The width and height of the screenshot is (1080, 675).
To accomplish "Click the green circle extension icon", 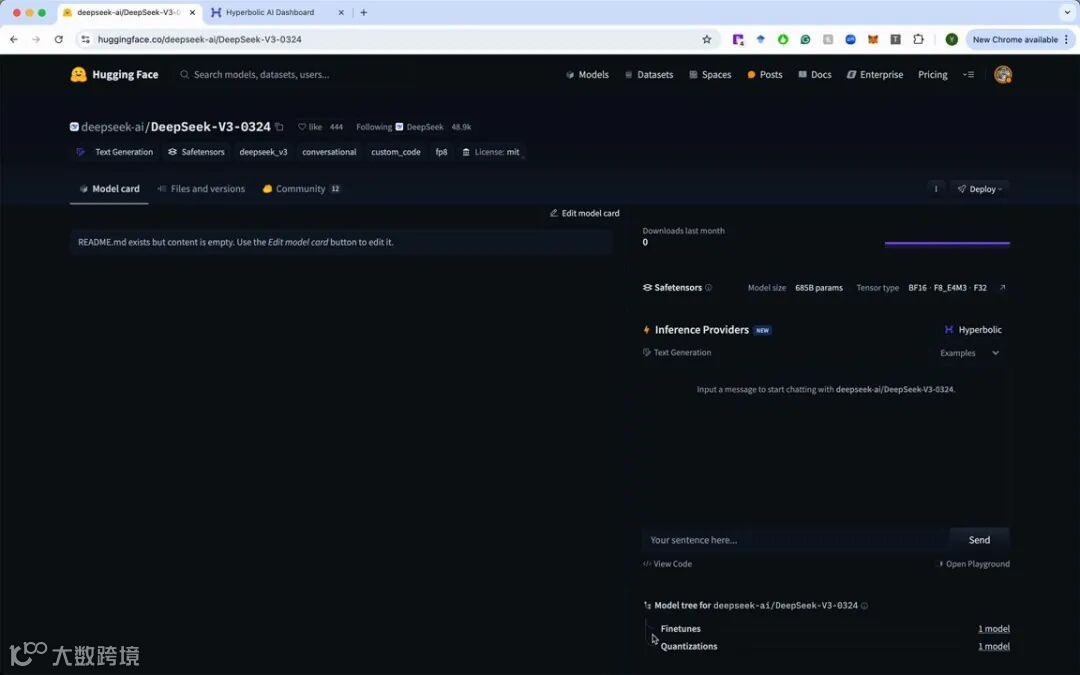I will 782,39.
